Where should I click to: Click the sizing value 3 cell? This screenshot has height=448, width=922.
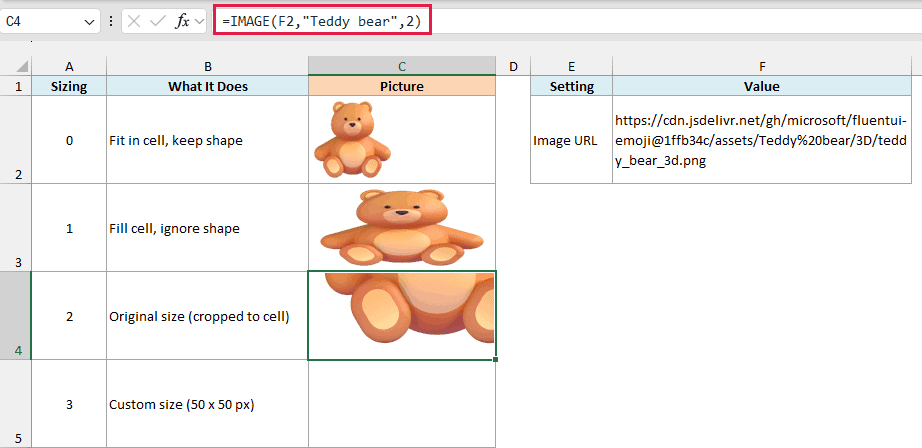69,404
